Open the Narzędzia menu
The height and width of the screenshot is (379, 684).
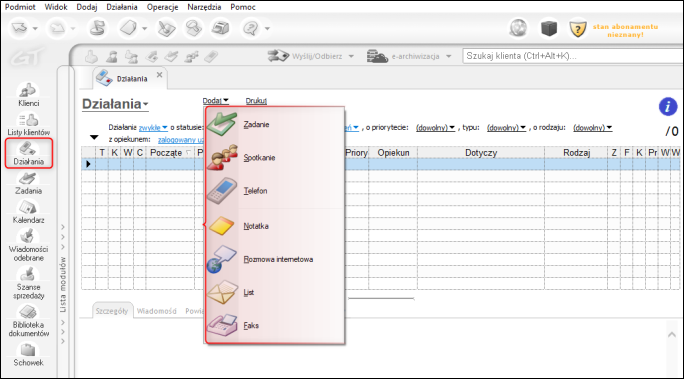point(204,7)
